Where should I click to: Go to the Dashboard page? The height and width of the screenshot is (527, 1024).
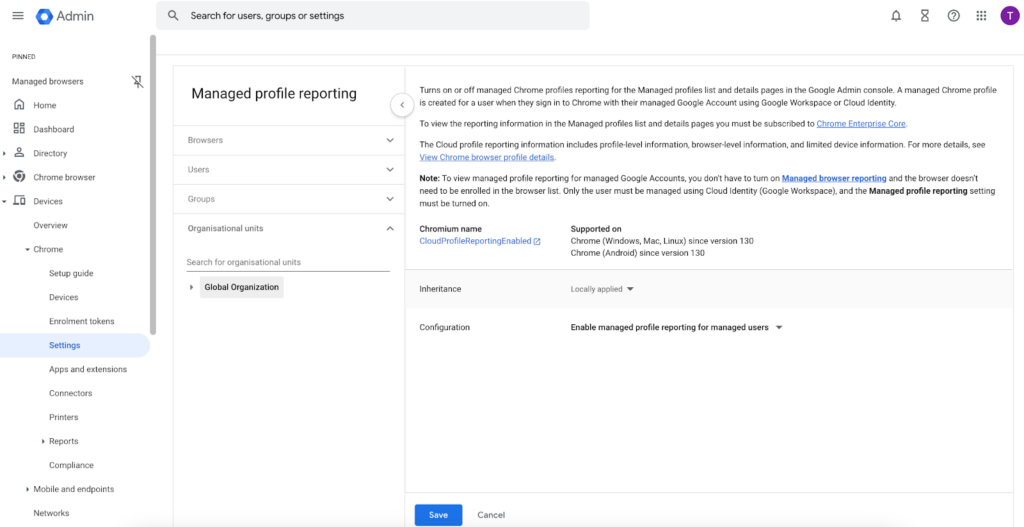point(53,129)
